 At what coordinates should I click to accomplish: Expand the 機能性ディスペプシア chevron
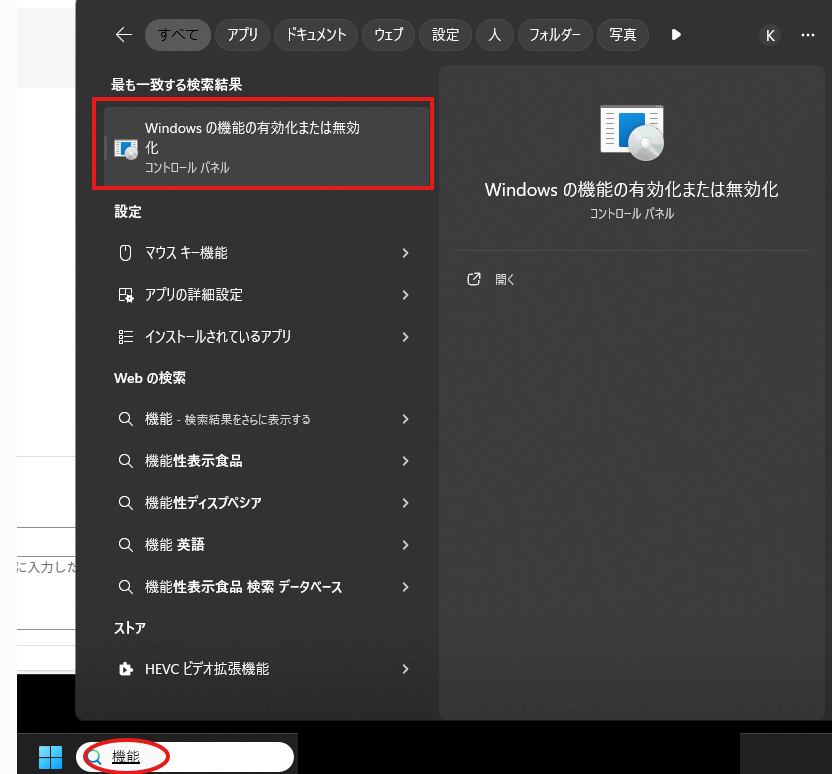point(405,503)
